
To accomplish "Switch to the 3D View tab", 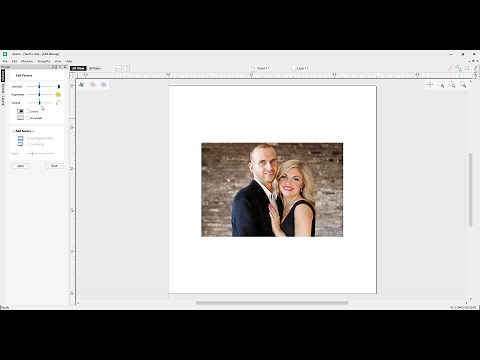I will tap(94, 68).
